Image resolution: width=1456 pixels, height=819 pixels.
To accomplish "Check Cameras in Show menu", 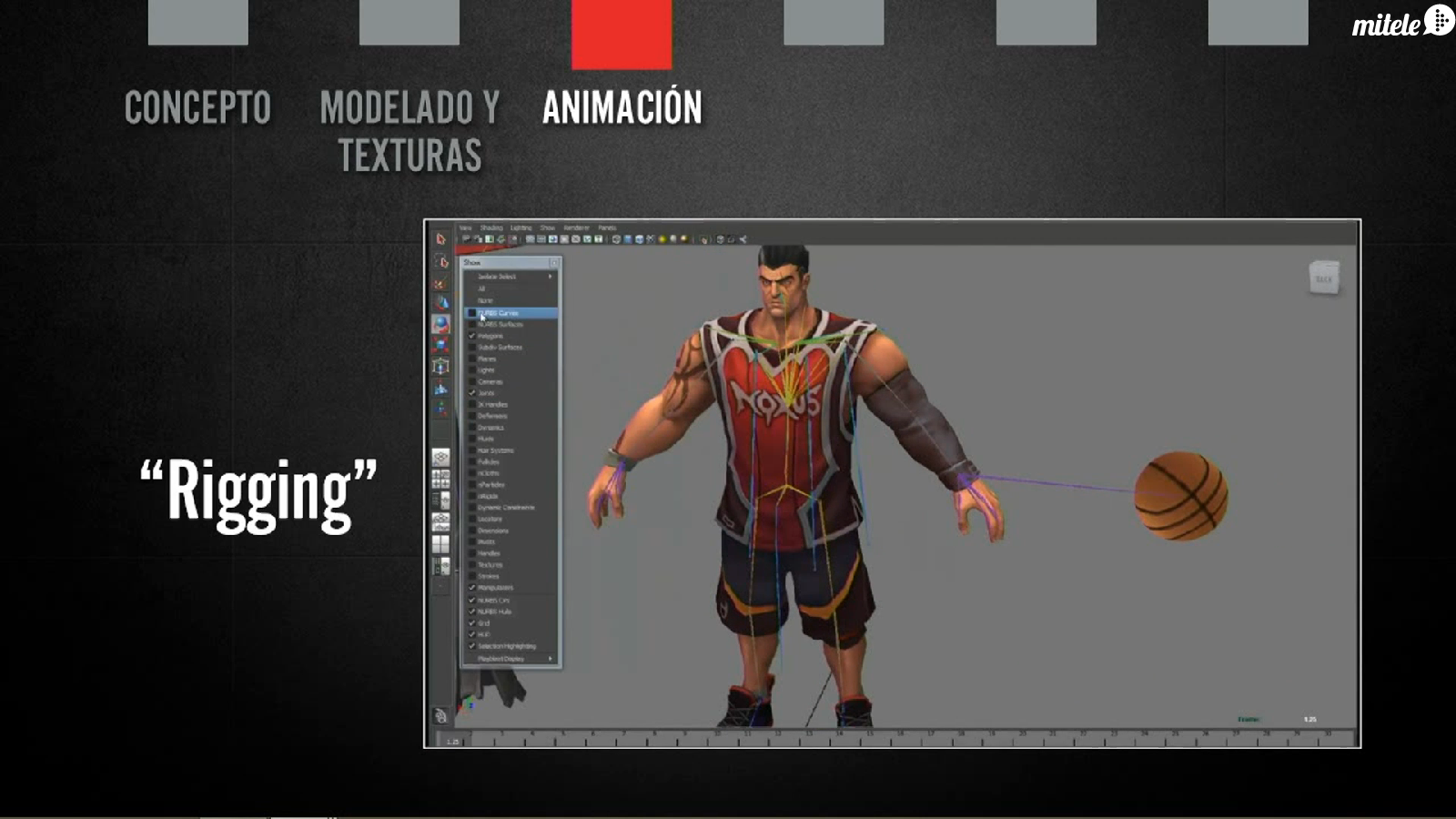I will click(511, 381).
